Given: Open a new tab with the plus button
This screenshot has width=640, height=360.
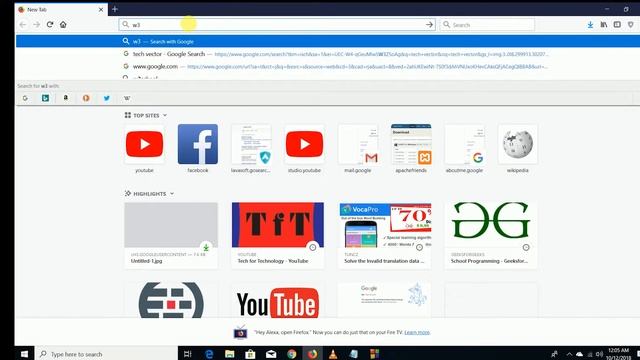Looking at the screenshot, I should tap(115, 9).
